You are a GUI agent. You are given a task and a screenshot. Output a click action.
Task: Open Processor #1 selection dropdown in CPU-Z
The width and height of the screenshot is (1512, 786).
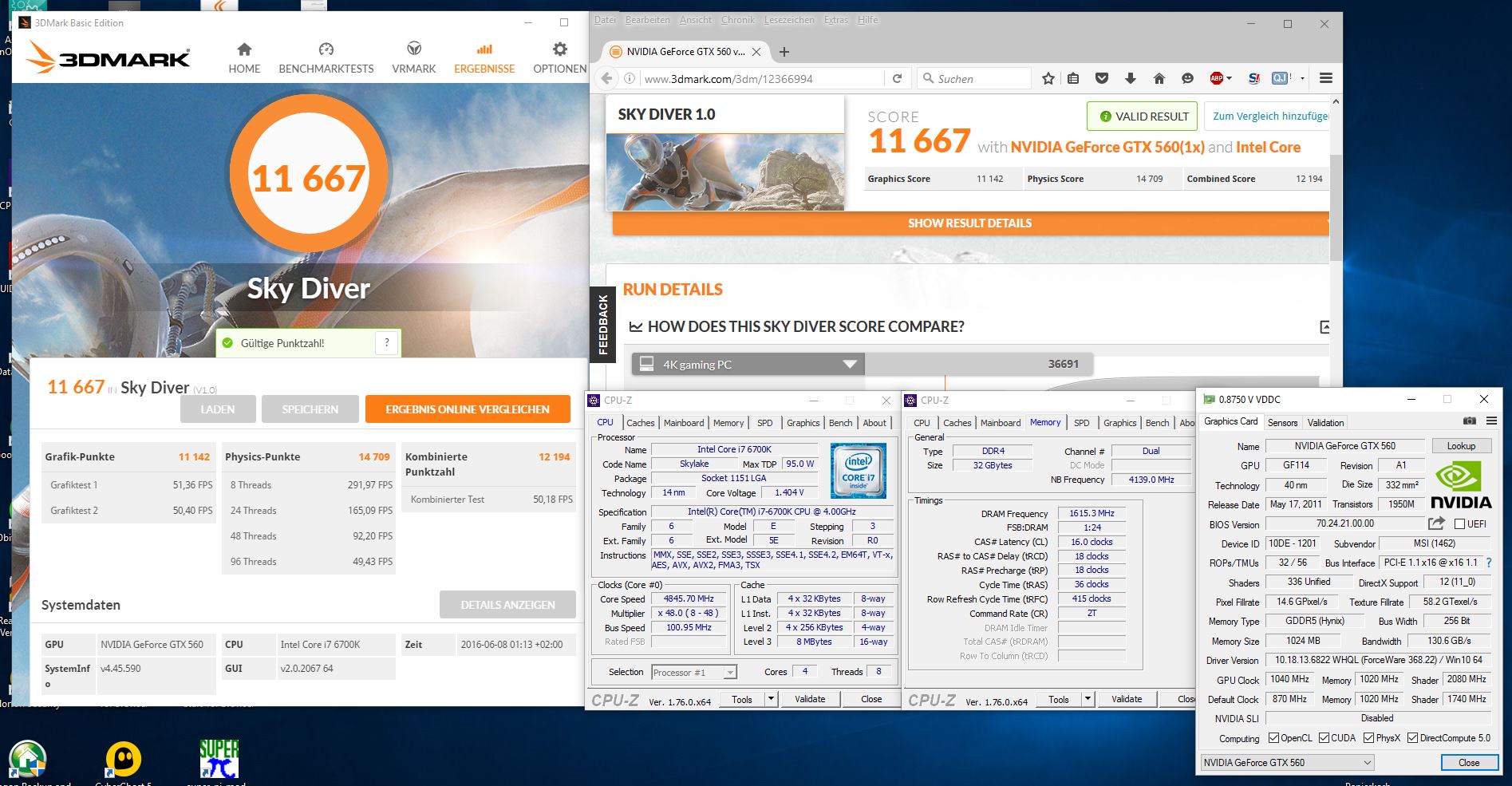click(x=693, y=673)
